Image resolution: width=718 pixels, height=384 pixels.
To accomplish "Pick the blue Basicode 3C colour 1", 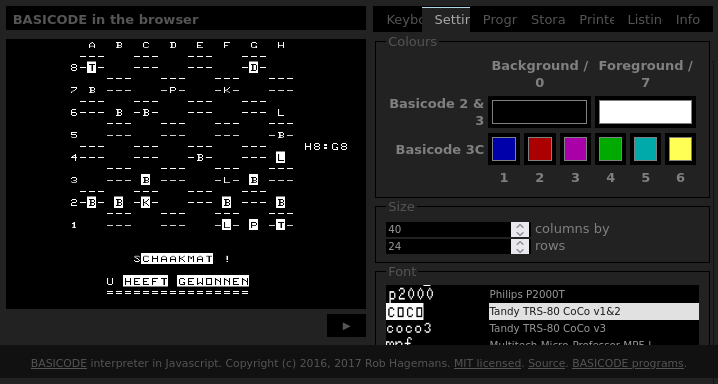I will coord(504,149).
